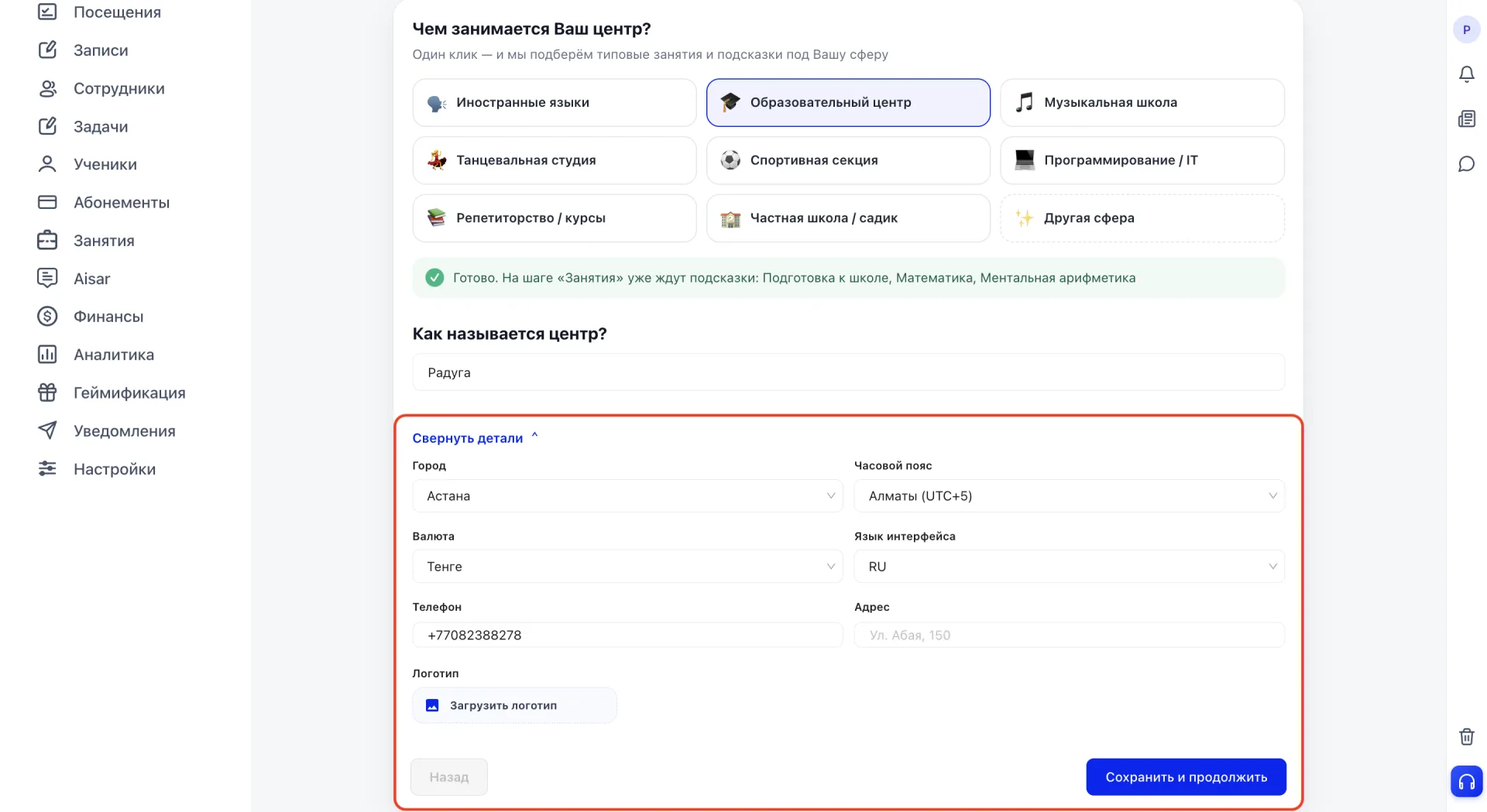Navigate to Финансы label
The height and width of the screenshot is (812, 1487).
click(x=108, y=317)
